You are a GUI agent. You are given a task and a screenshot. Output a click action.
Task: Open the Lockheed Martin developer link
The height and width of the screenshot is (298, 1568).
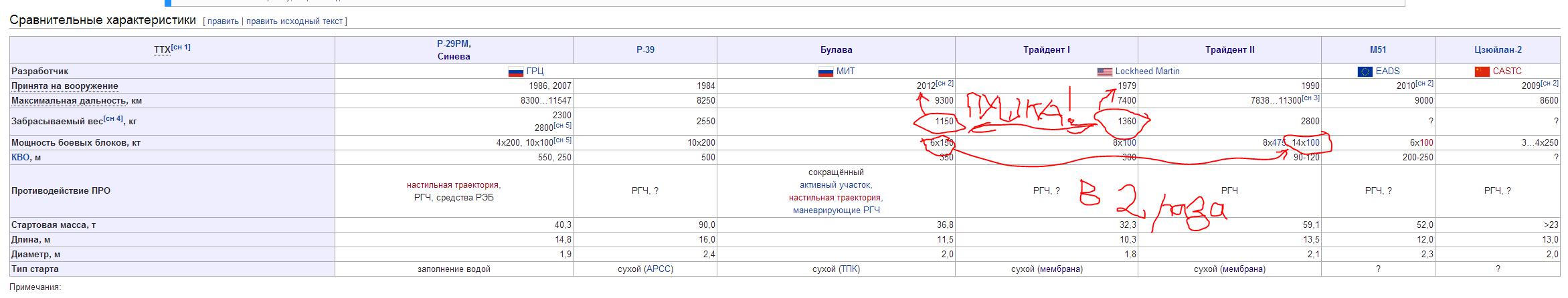1147,71
